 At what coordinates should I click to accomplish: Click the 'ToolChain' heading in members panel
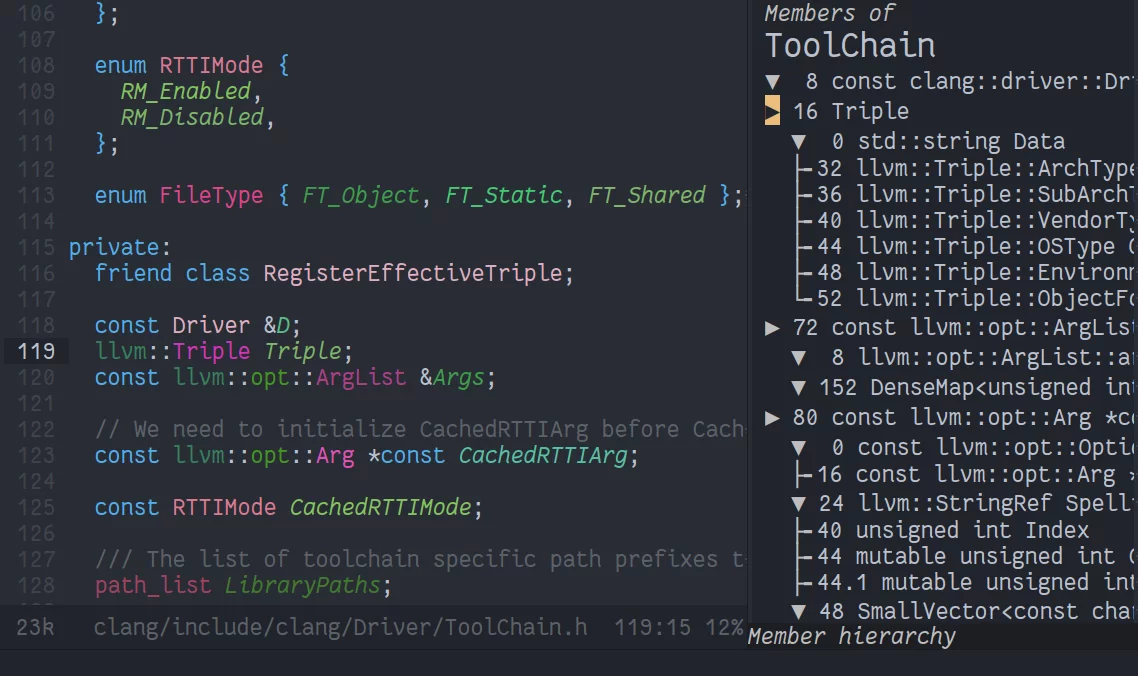pyautogui.click(x=850, y=46)
